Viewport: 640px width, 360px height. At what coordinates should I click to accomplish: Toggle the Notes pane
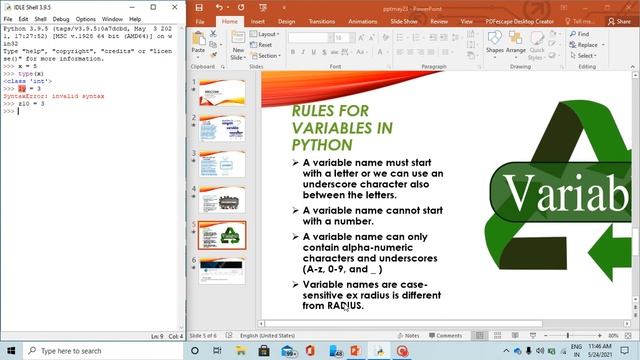408,336
